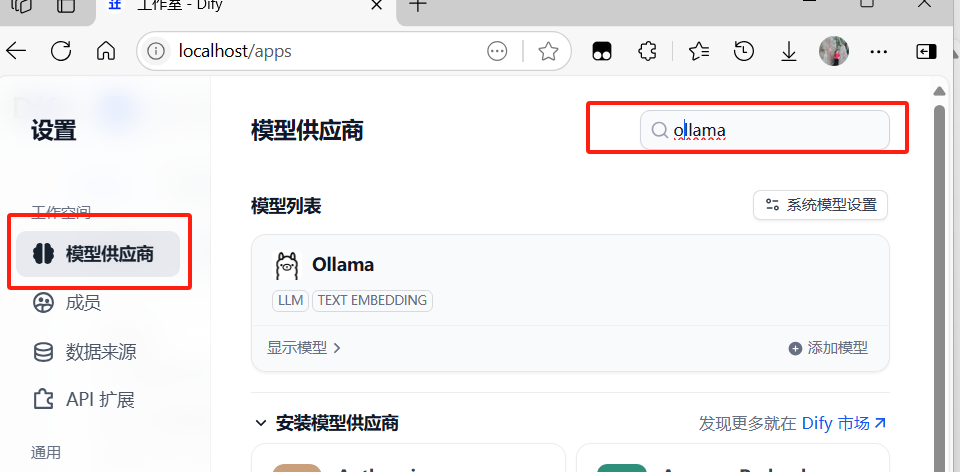Select 模型供应商 in settings sidebar
Viewport: 960px width, 472px height.
point(98,254)
